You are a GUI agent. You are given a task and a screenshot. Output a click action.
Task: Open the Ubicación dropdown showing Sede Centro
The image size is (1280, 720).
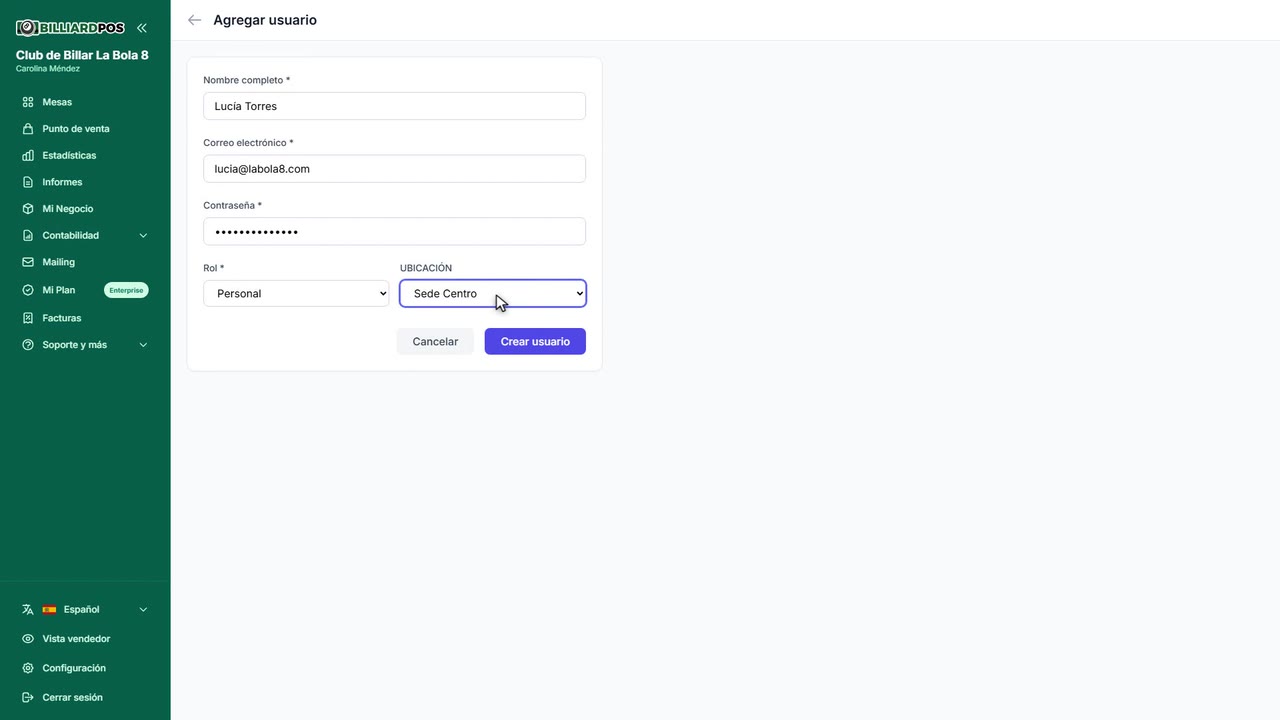493,293
